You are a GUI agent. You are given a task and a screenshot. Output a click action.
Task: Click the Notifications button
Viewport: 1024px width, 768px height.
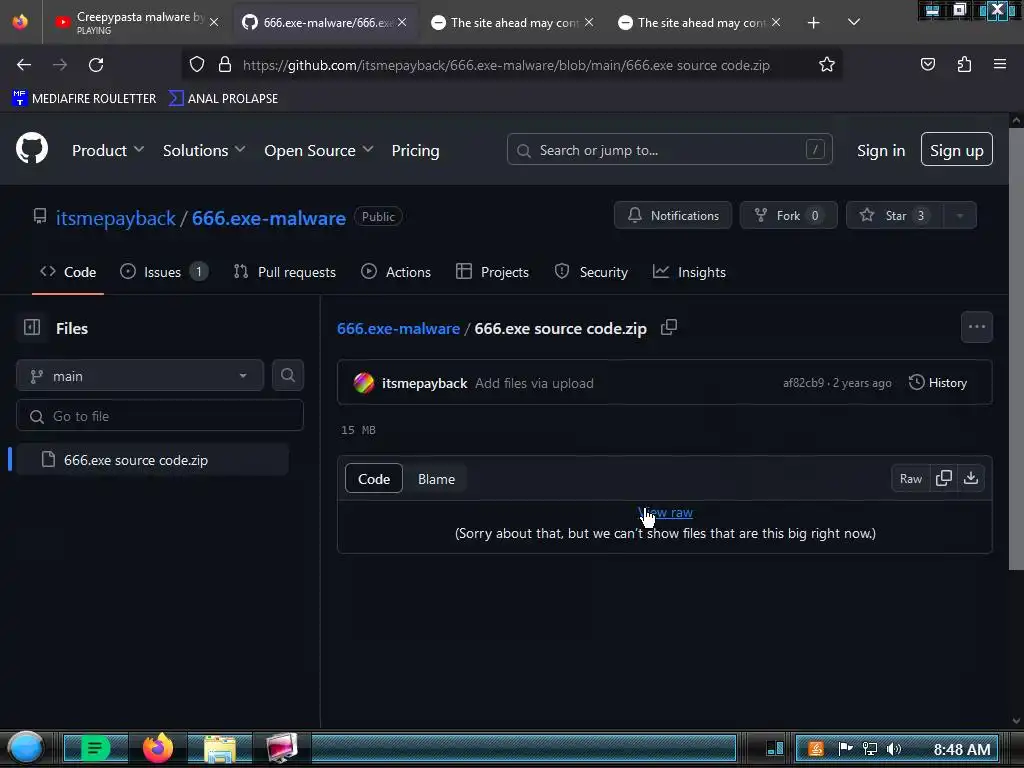(673, 216)
